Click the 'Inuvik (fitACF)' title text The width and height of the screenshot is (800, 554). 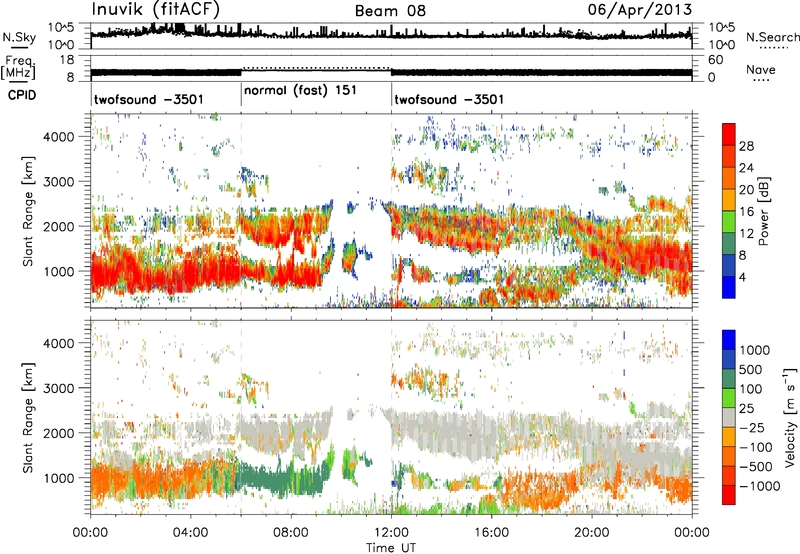point(156,10)
